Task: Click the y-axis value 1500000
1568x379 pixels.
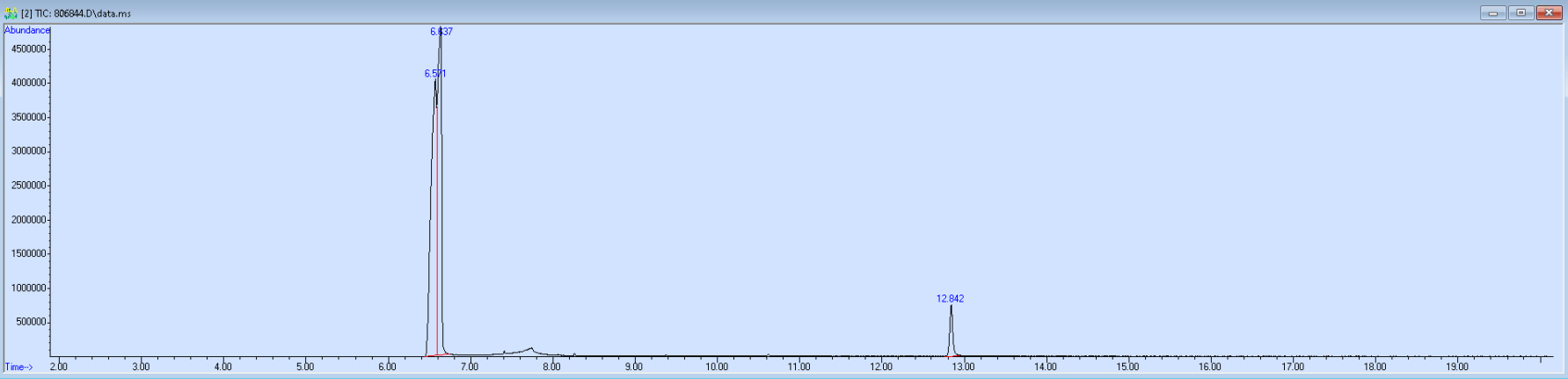Action: 28,254
